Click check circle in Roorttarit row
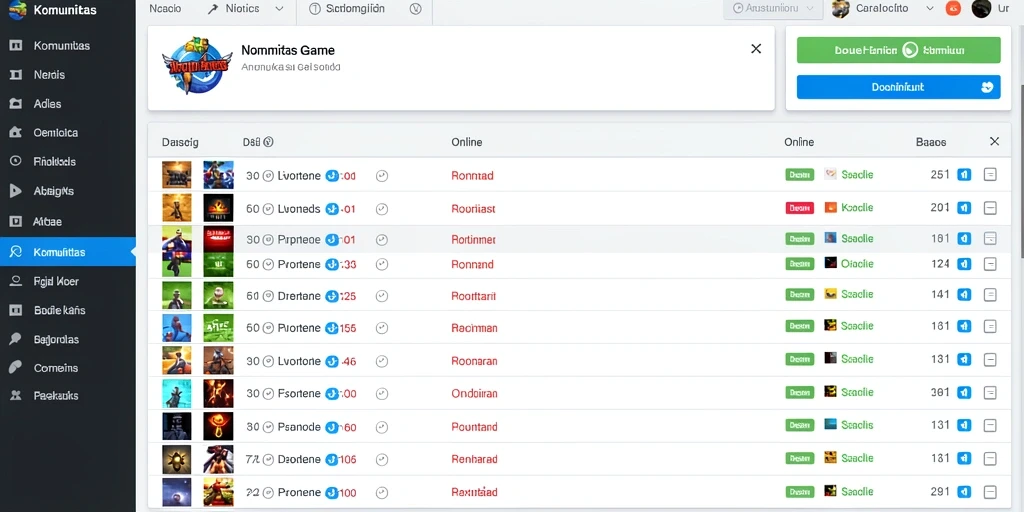Screen dimensions: 1024x512 point(382,296)
